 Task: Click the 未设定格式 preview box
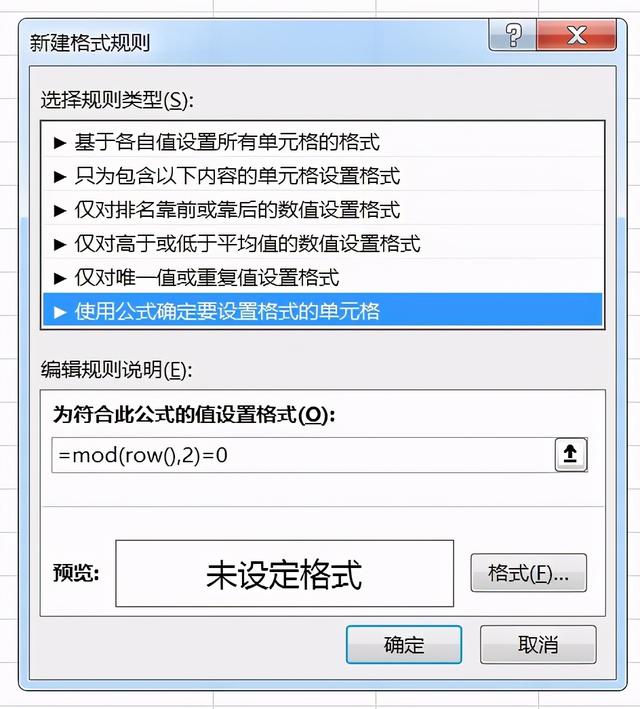[x=284, y=573]
